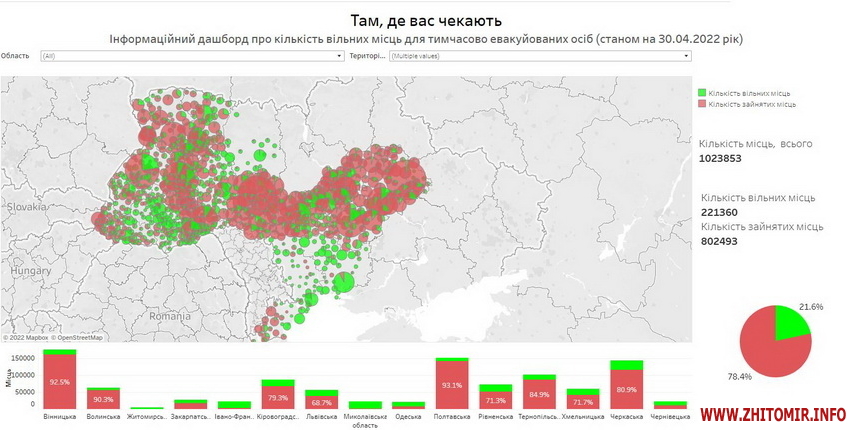Click the Рівненська bar showing 71.3%
This screenshot has width=859, height=430.
[495, 399]
